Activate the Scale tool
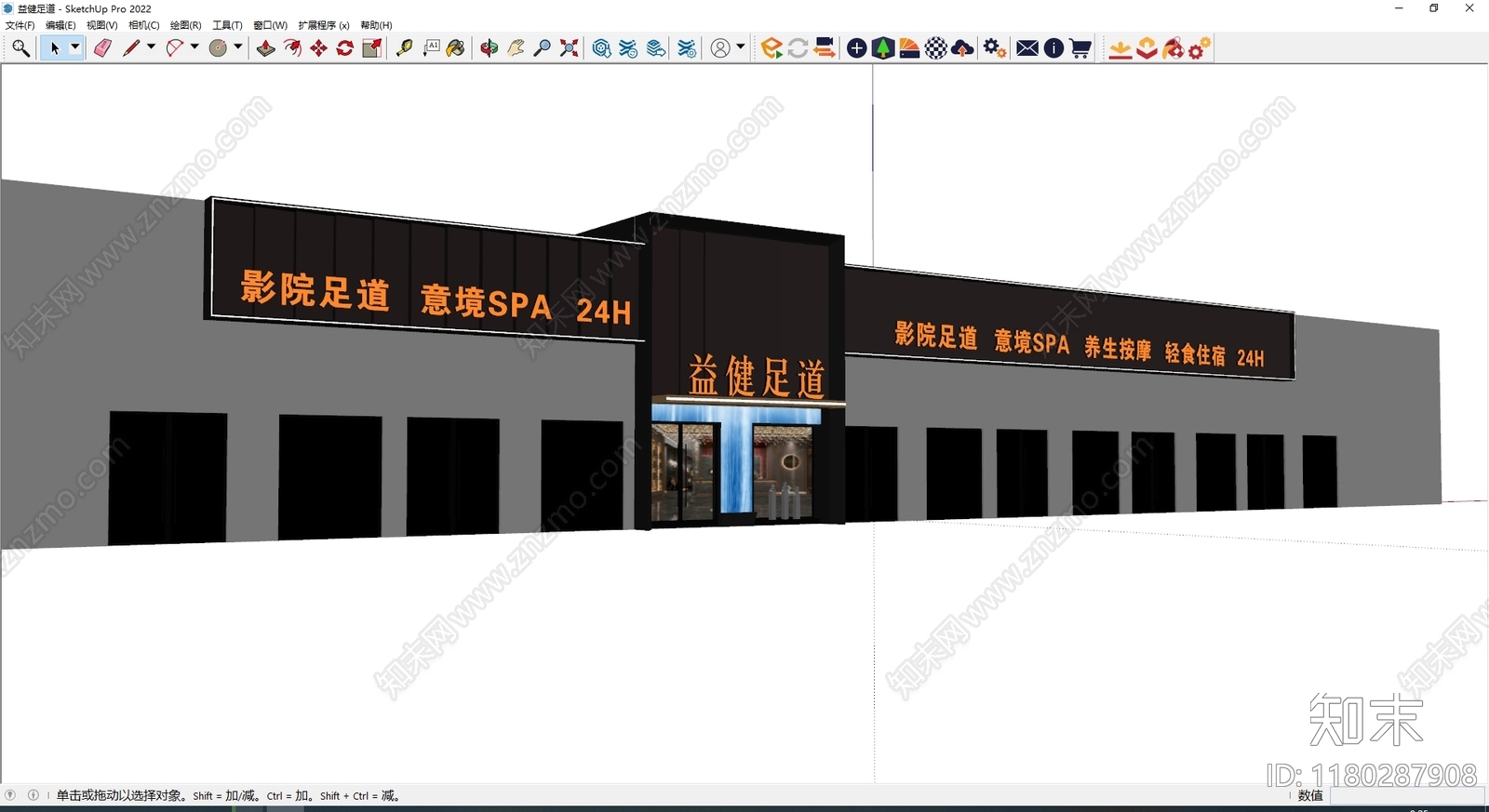Image resolution: width=1489 pixels, height=812 pixels. pos(372,48)
